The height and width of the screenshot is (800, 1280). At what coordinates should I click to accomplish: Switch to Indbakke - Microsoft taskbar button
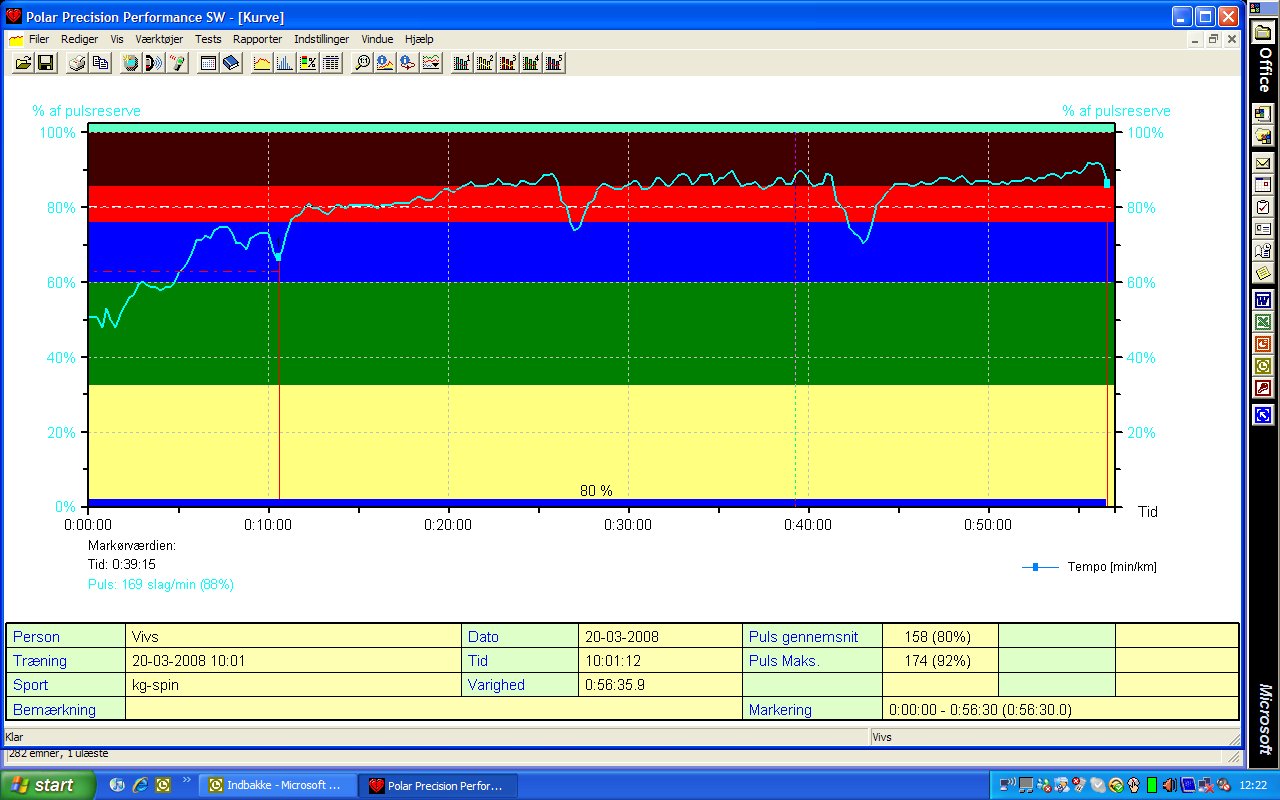pos(277,785)
